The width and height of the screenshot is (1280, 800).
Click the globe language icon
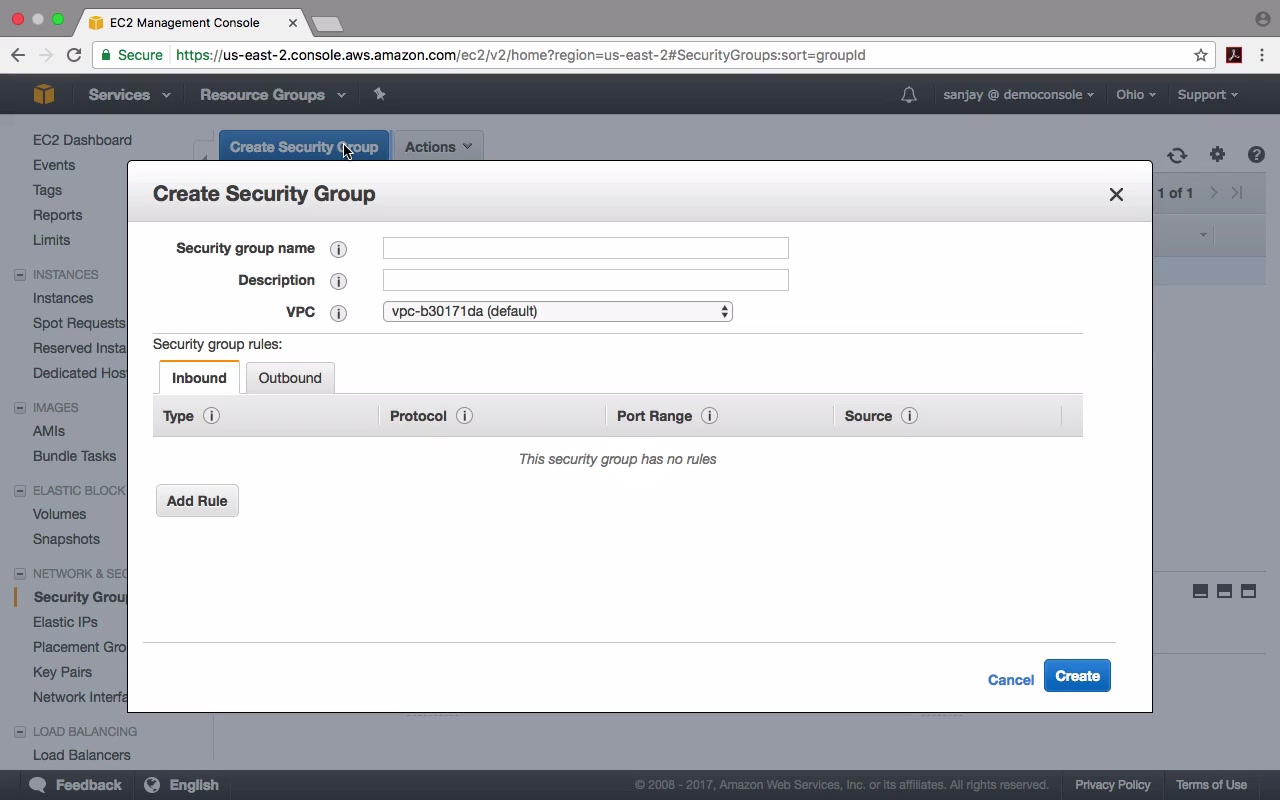(152, 785)
